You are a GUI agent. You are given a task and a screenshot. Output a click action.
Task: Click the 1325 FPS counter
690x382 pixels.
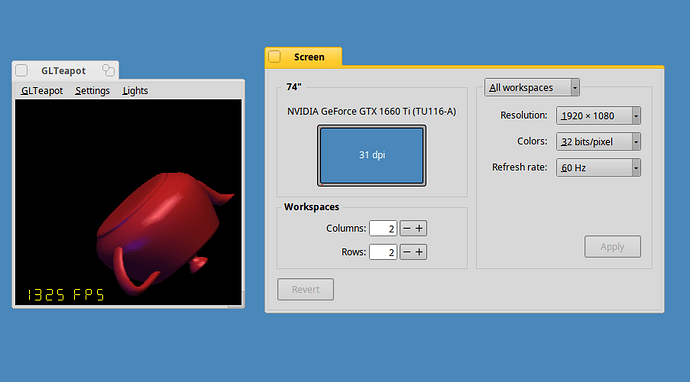click(x=66, y=295)
